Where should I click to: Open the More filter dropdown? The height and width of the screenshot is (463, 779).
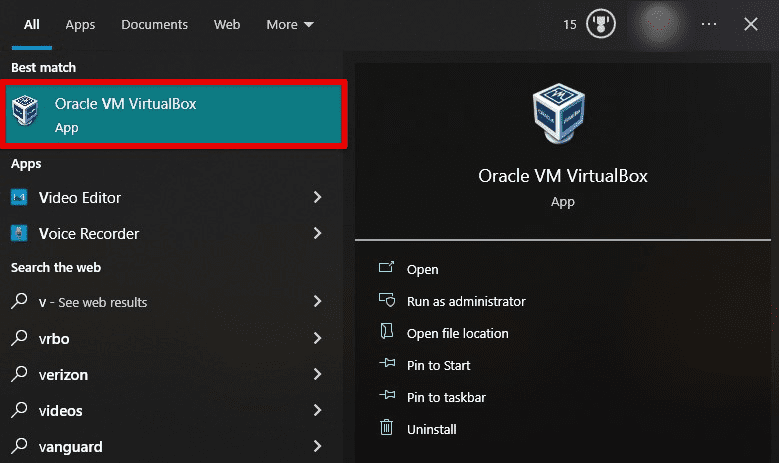290,24
